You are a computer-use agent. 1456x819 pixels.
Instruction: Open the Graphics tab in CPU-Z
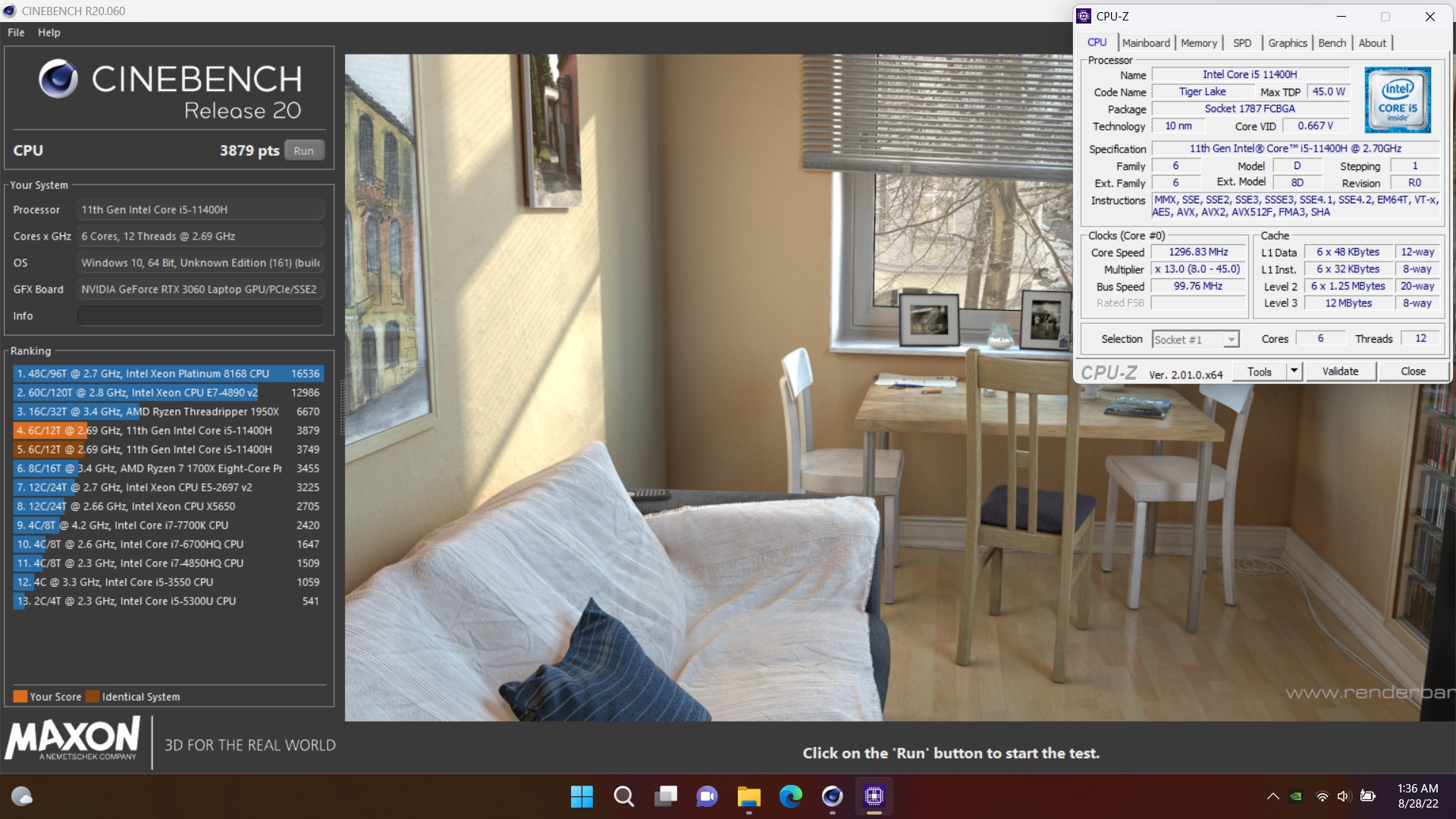tap(1288, 43)
